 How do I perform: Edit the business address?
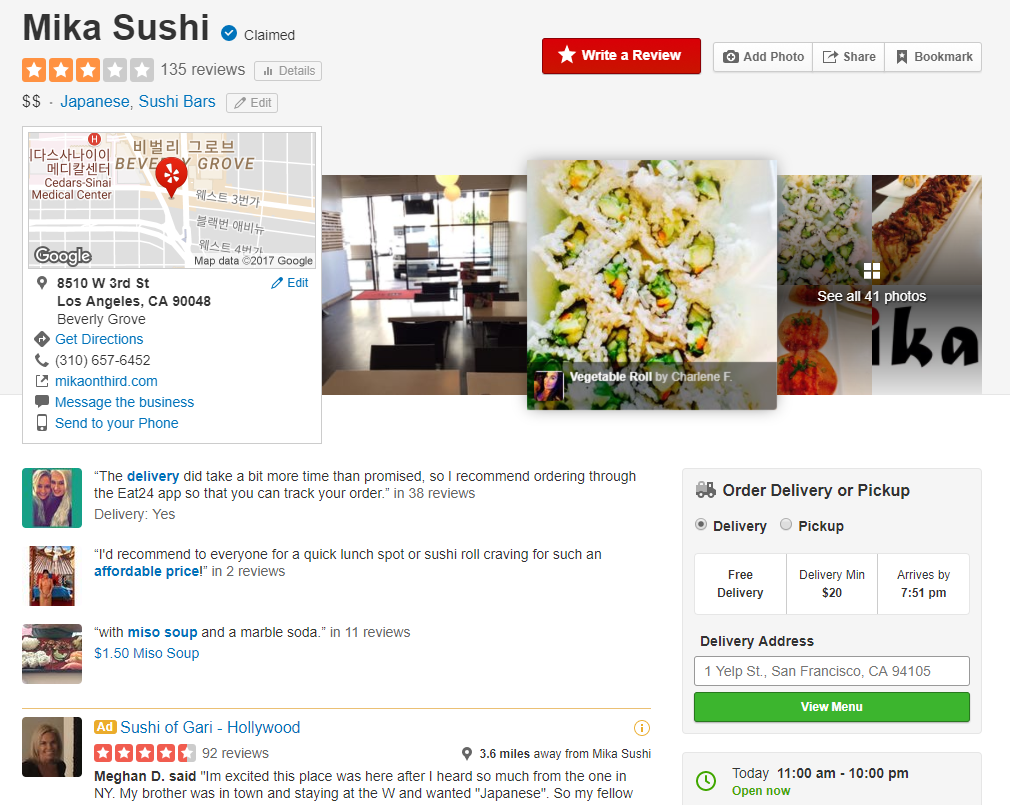click(290, 283)
